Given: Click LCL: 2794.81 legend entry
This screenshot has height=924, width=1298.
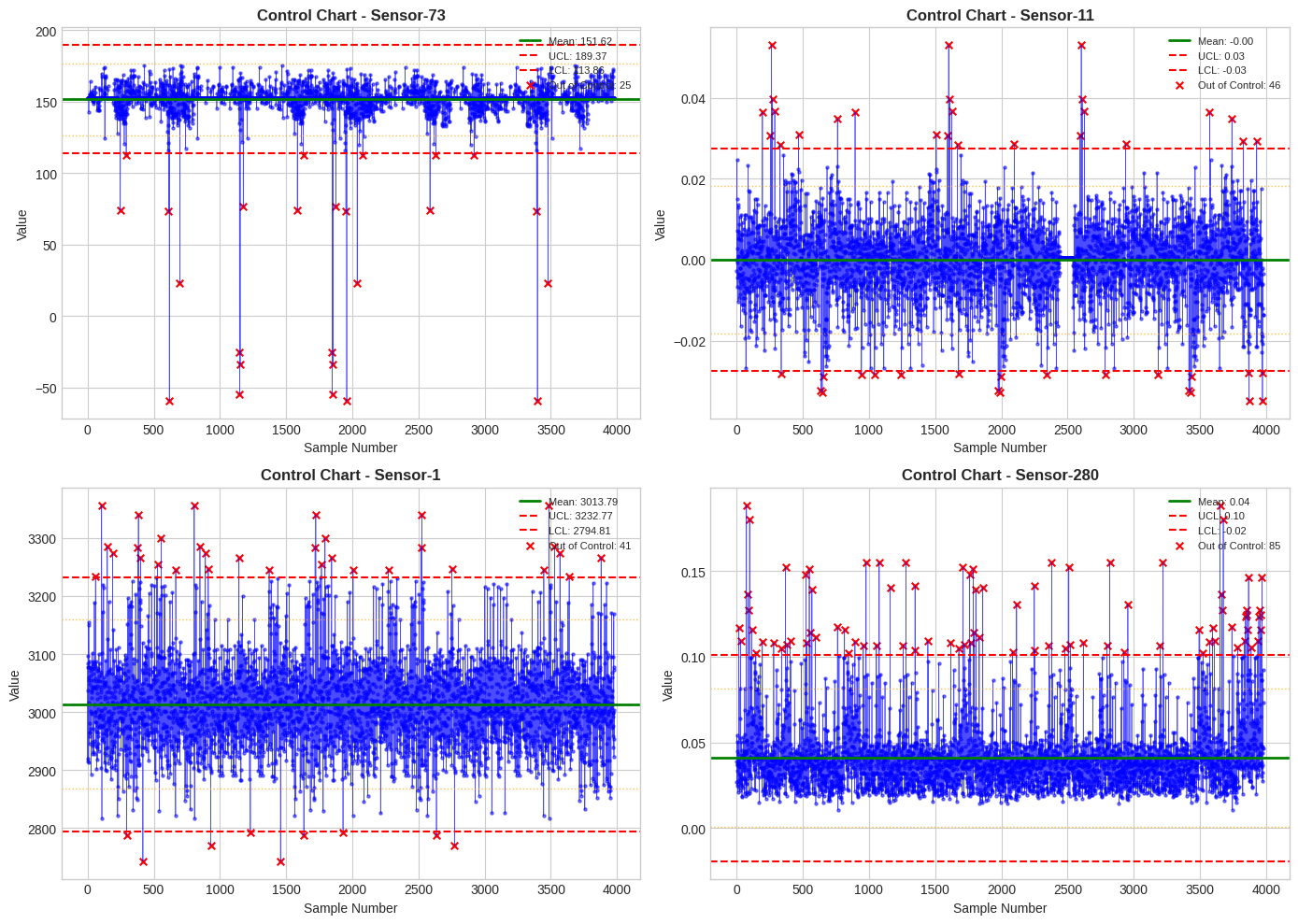Looking at the screenshot, I should pos(565,531).
